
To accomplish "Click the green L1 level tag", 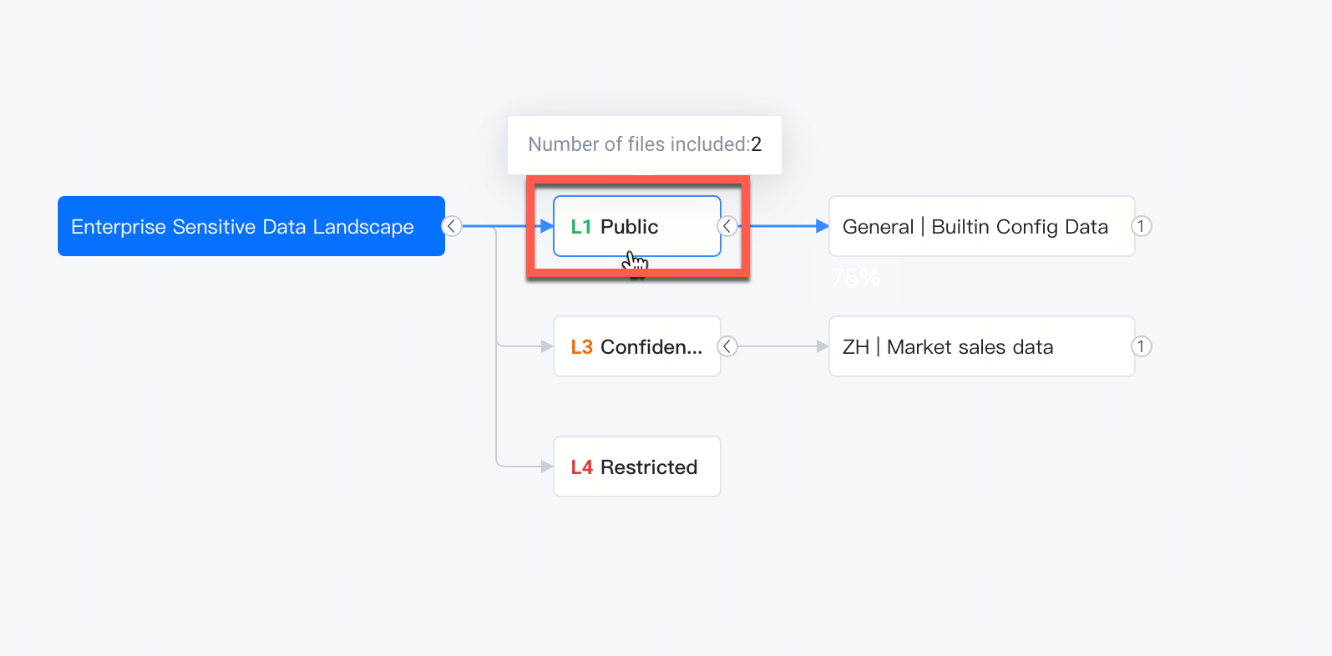I will [581, 227].
